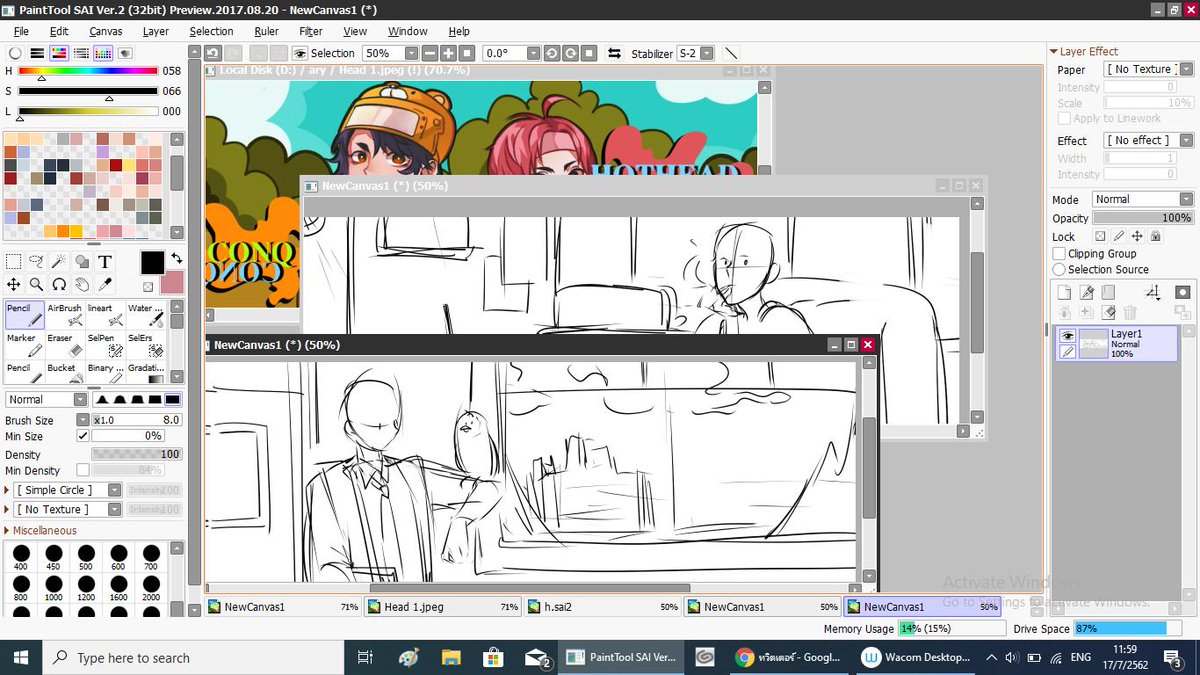Click the clear layer eraser icon
The image size is (1200, 675).
[x=1108, y=312]
